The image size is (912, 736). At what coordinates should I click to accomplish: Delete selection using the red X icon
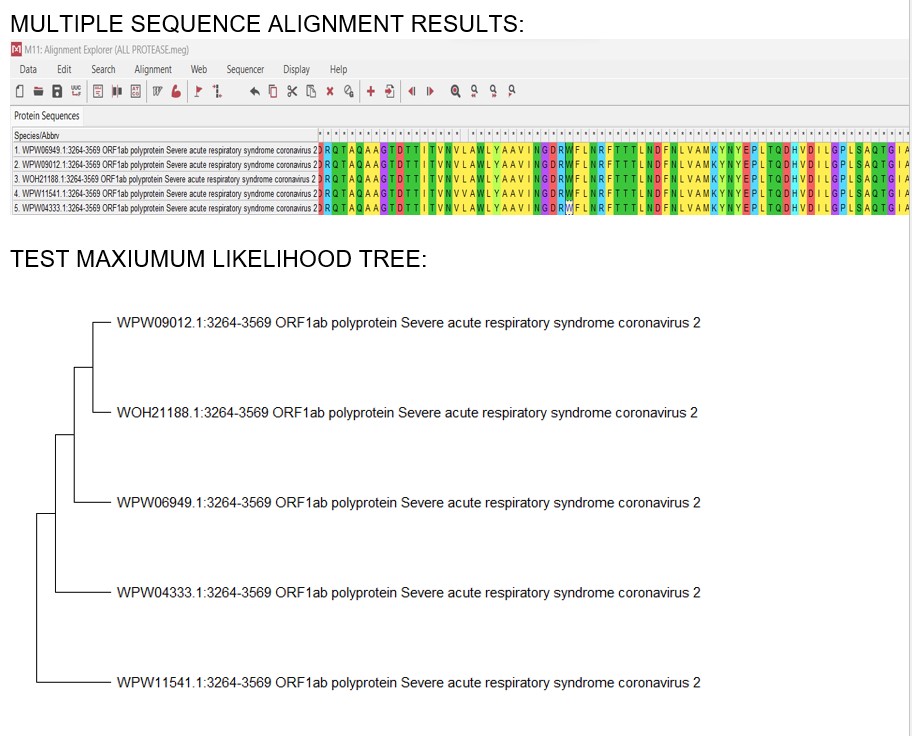click(330, 91)
